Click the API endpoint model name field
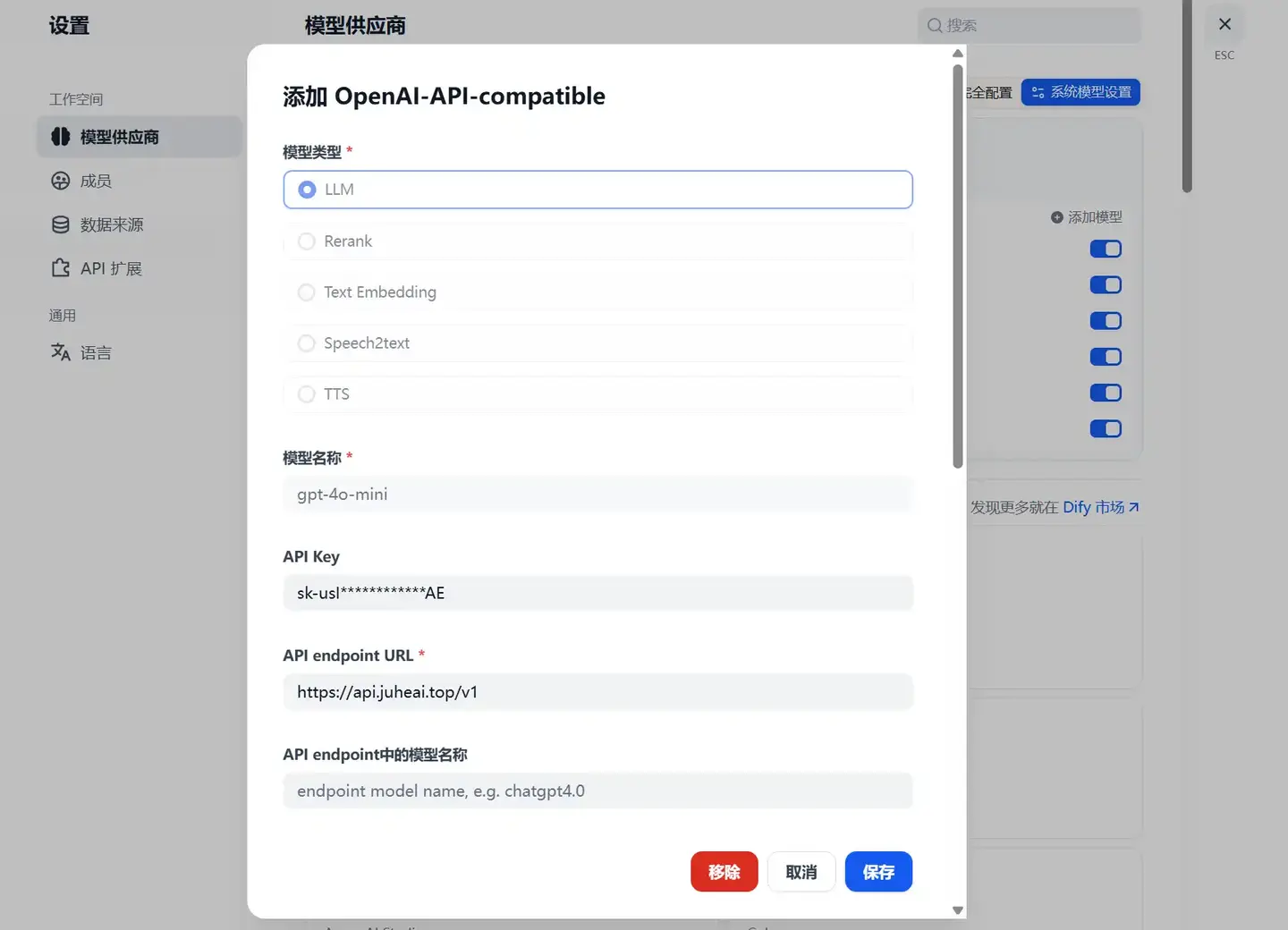This screenshot has width=1288, height=930. pos(597,791)
